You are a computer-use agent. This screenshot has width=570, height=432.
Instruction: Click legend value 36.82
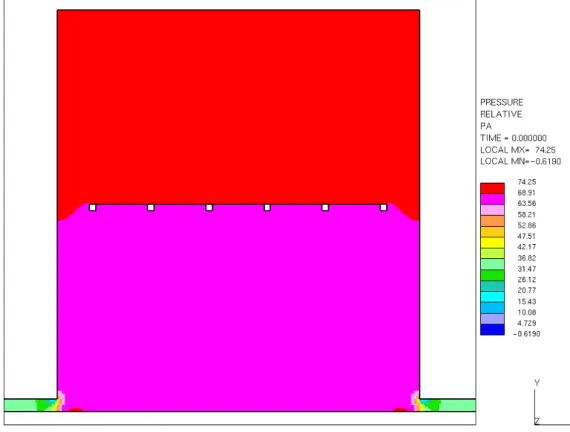(527, 258)
